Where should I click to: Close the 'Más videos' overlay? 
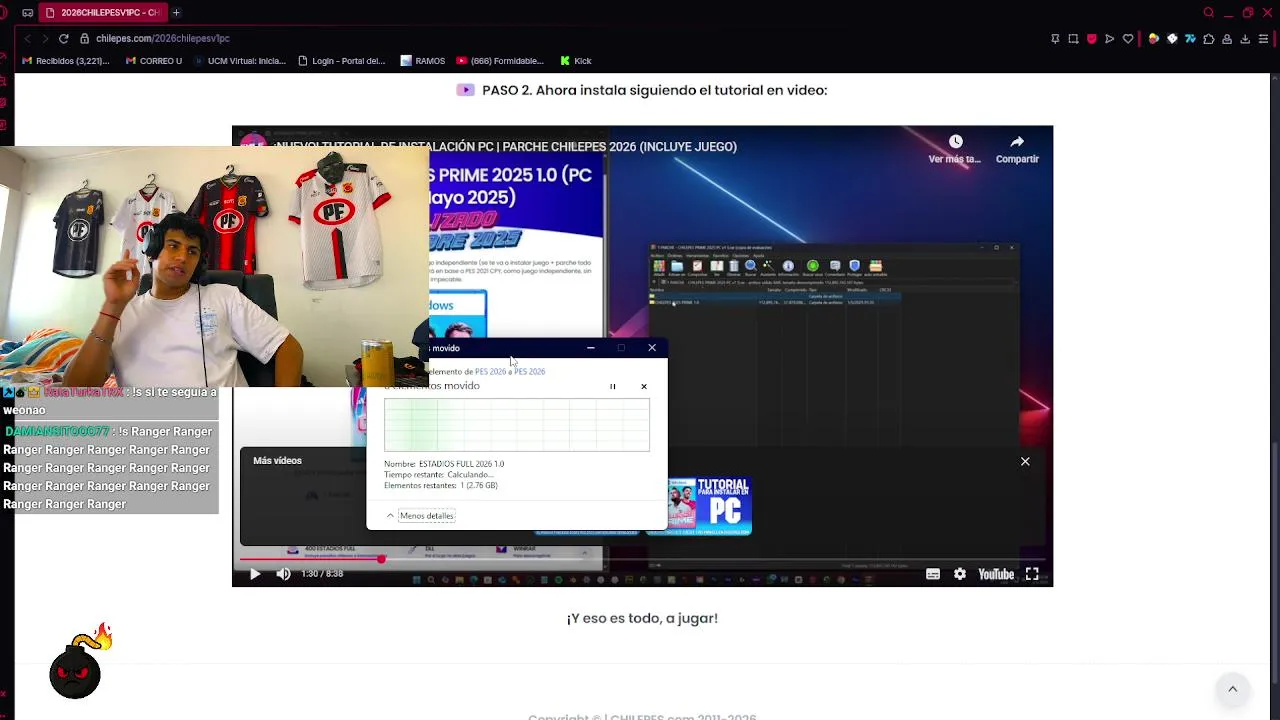pyautogui.click(x=1025, y=461)
